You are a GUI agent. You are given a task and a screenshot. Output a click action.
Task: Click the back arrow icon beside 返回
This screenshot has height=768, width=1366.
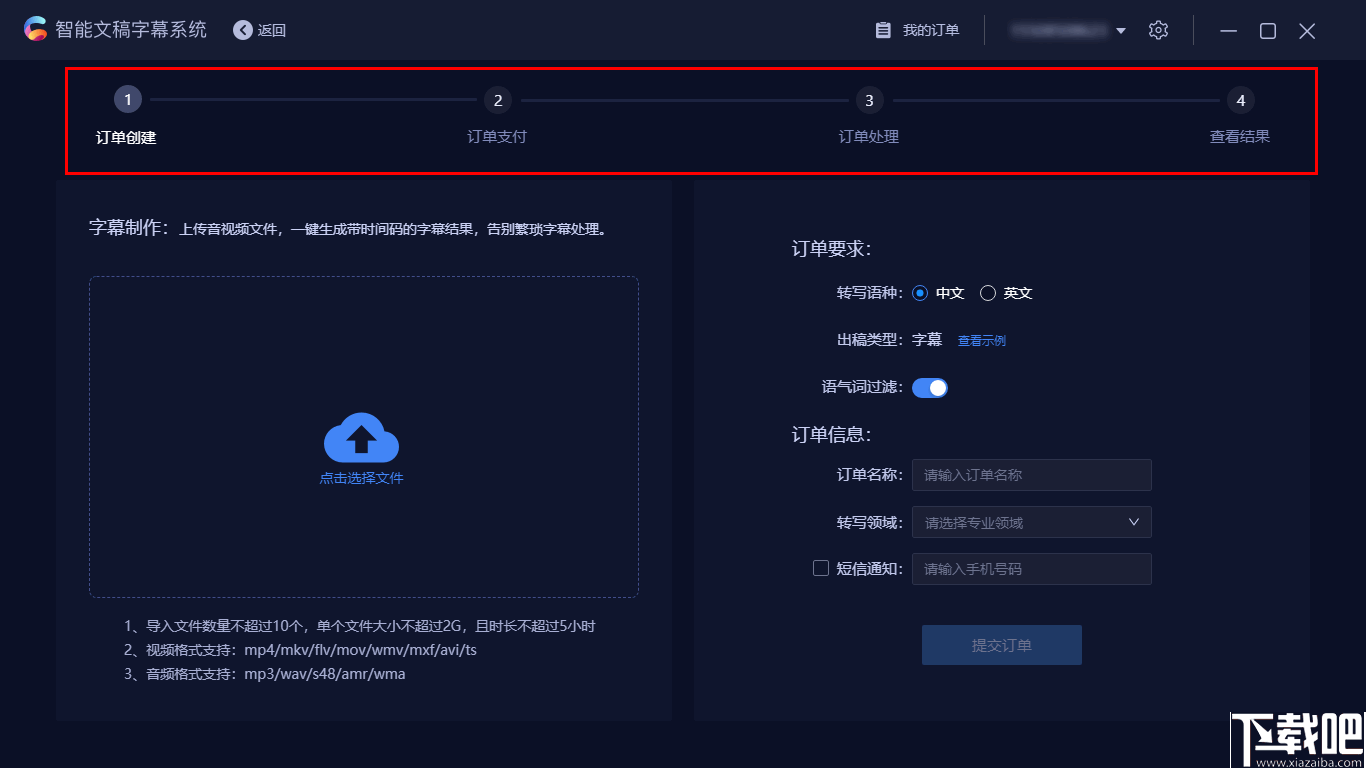tap(241, 30)
